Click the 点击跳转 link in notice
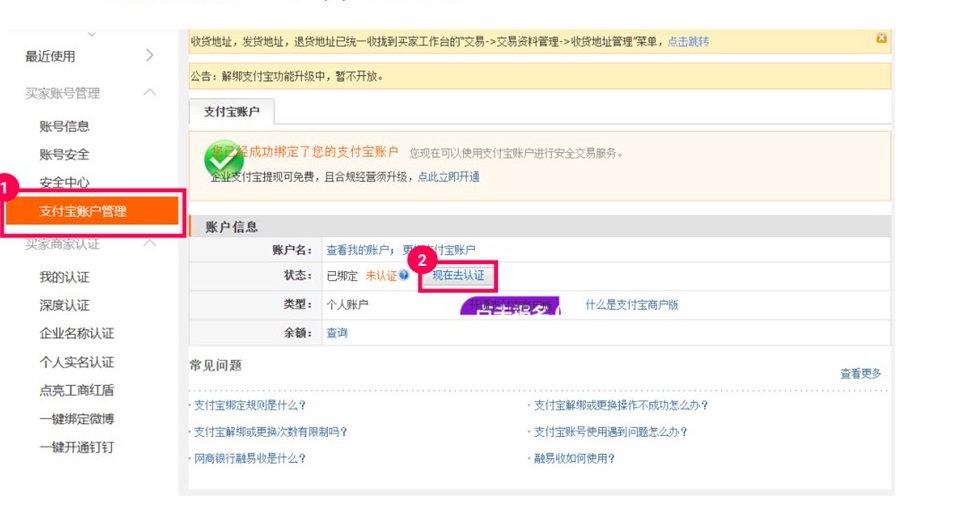This screenshot has height=529, width=954. (688, 41)
